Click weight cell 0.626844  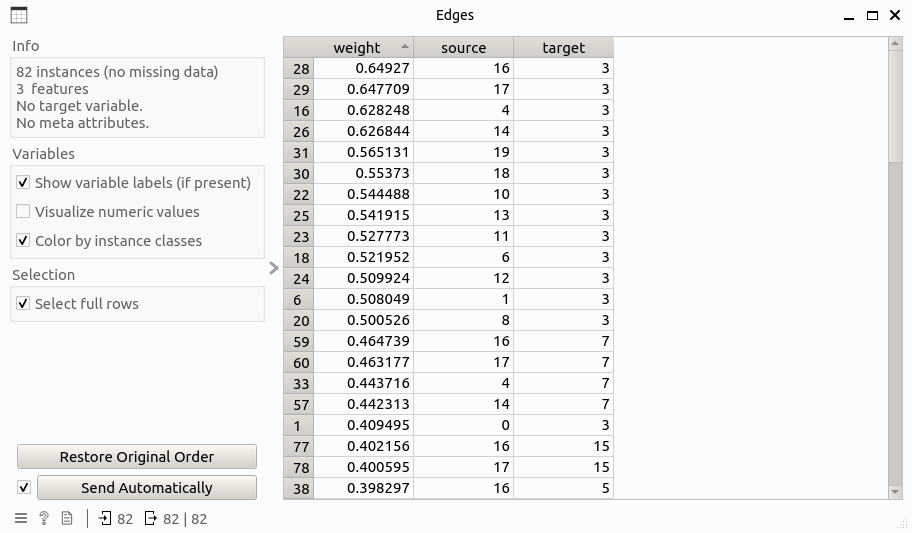coord(364,132)
